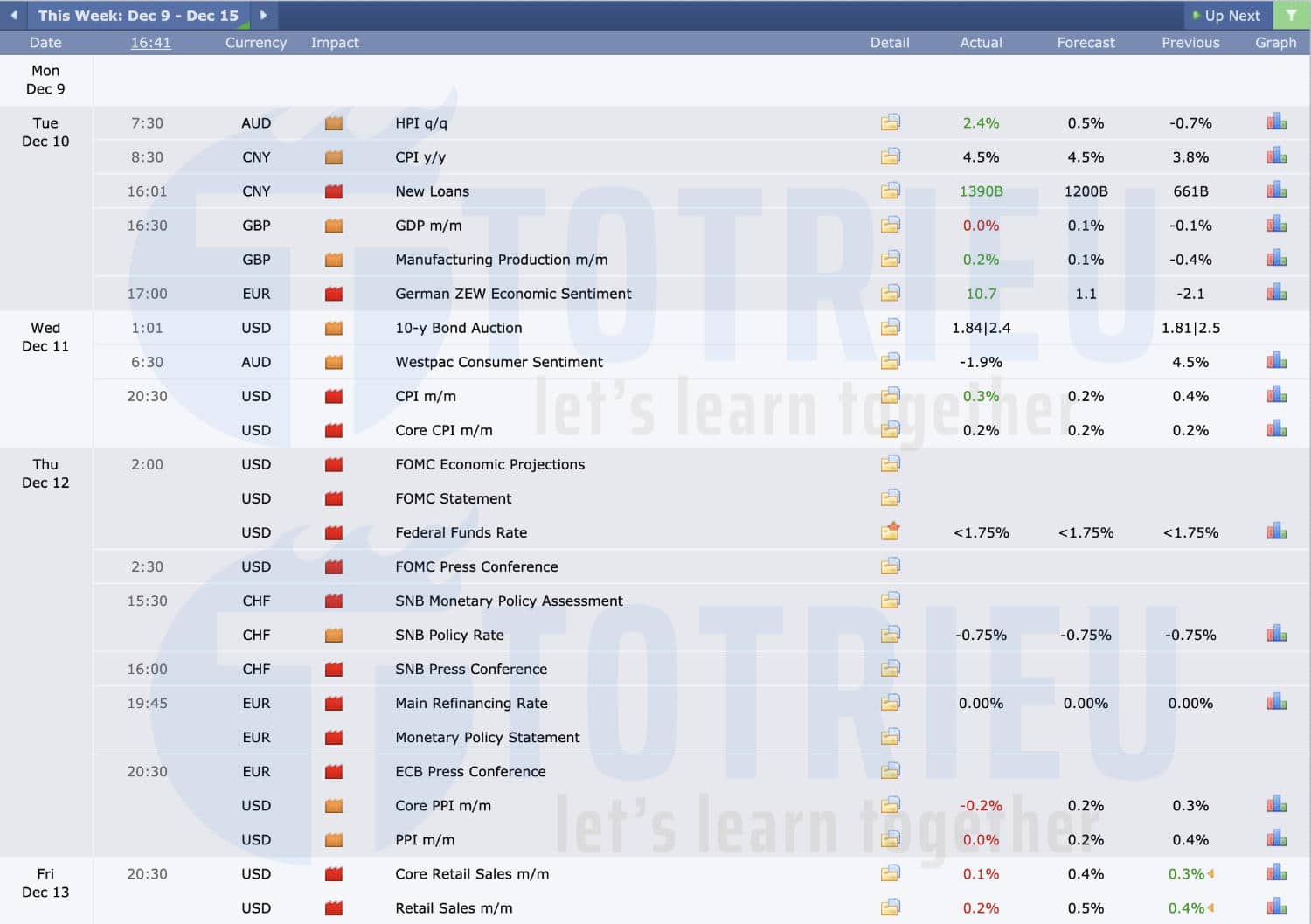Open detail folder for ECB Press Conference
Image resolution: width=1311 pixels, height=924 pixels.
click(890, 770)
